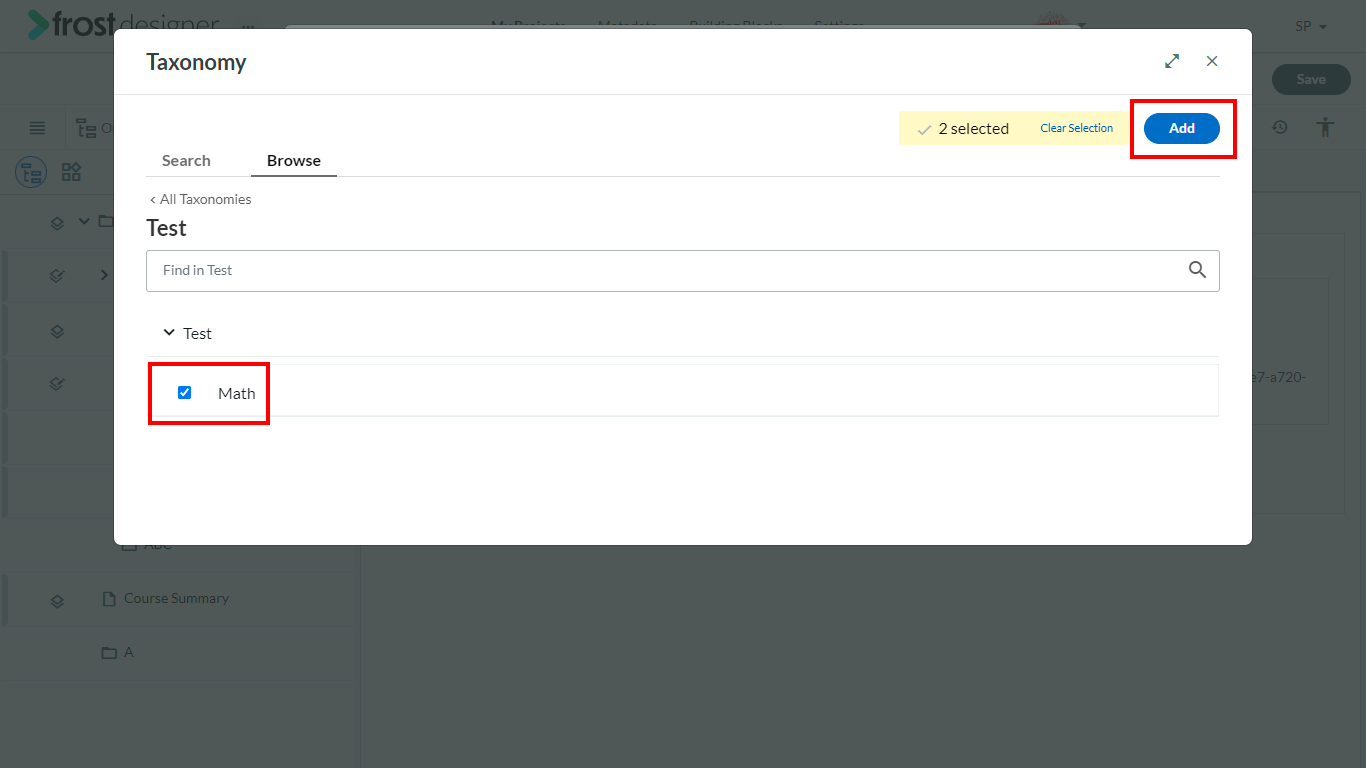Click the Course Summary page icon

110,599
